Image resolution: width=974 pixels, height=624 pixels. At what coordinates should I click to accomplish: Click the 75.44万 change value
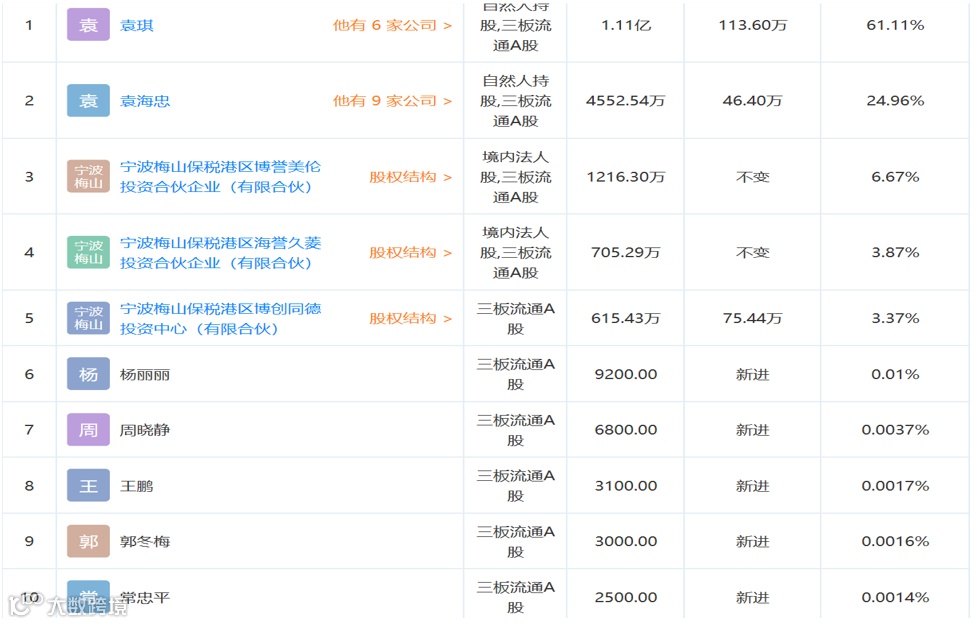tap(752, 319)
